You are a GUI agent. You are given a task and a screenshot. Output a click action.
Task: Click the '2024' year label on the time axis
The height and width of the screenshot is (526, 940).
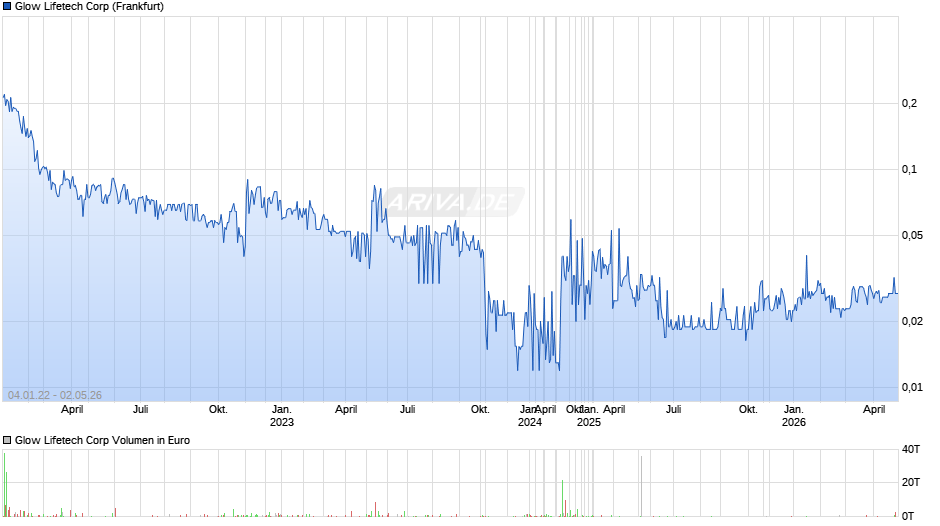click(530, 422)
